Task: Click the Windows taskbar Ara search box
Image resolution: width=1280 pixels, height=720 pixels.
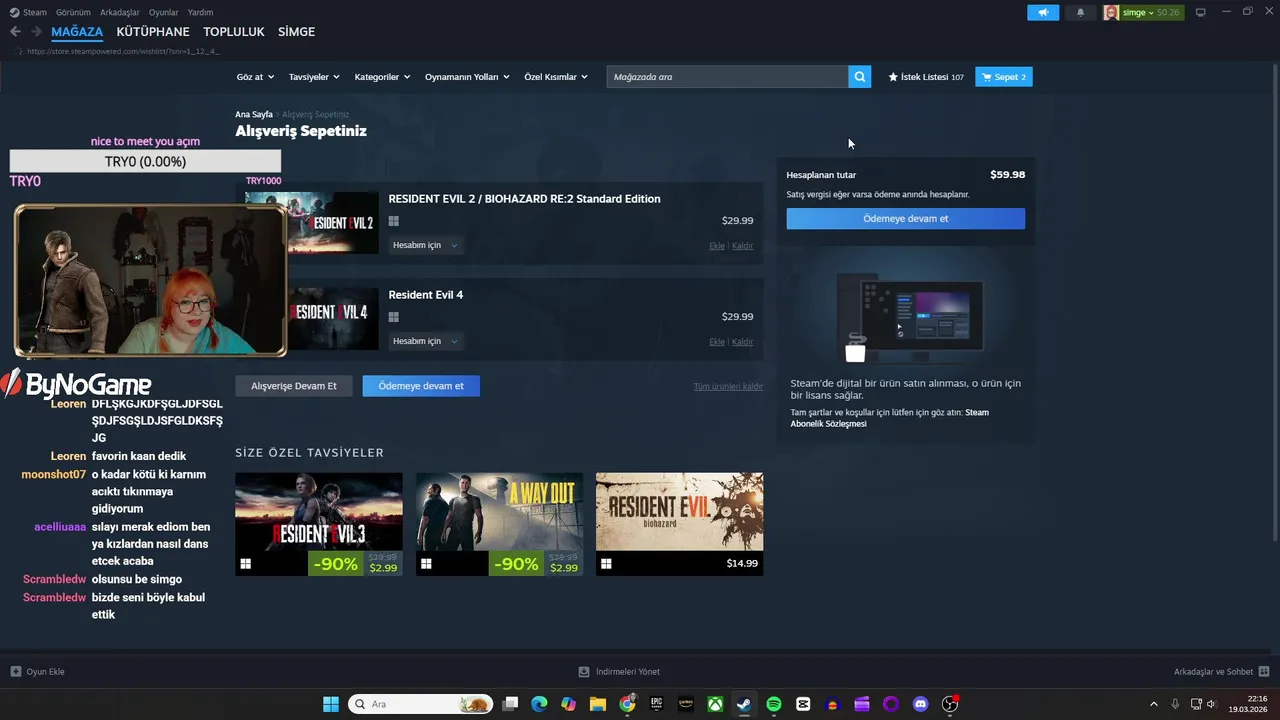Action: click(x=420, y=704)
